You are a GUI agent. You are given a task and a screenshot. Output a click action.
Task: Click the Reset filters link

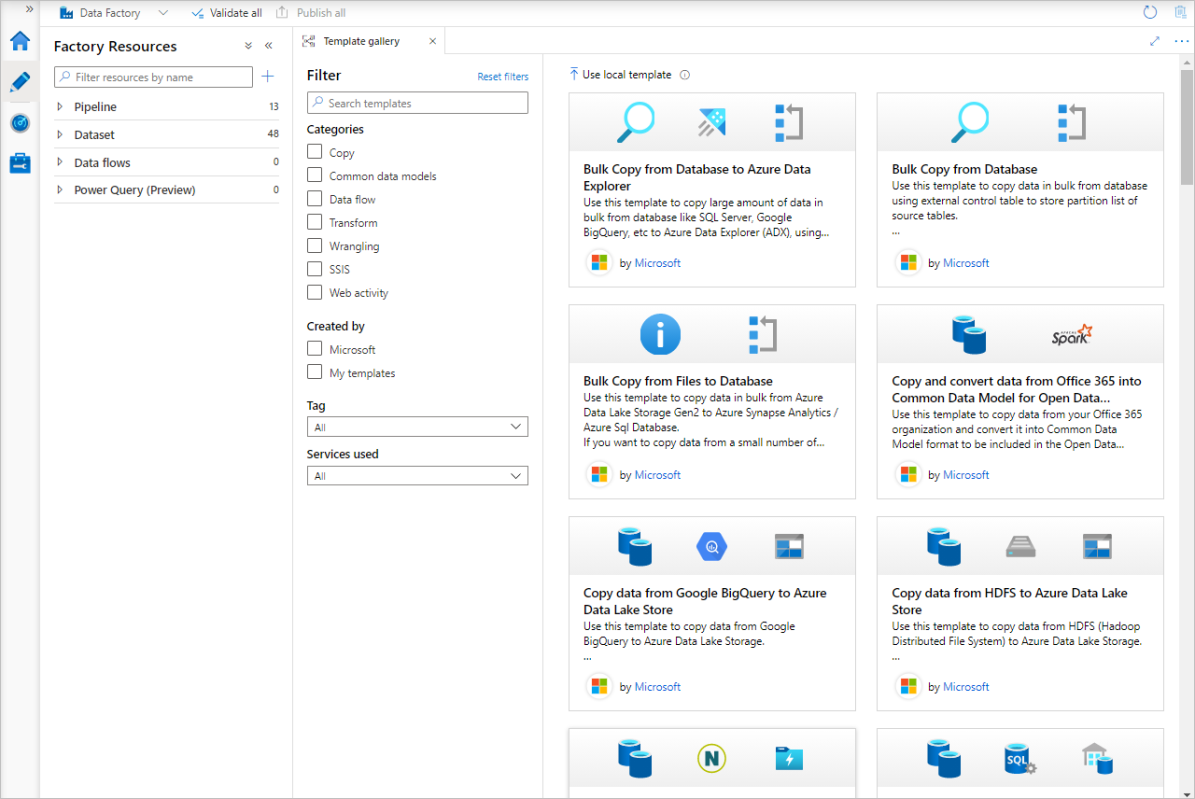pos(502,76)
